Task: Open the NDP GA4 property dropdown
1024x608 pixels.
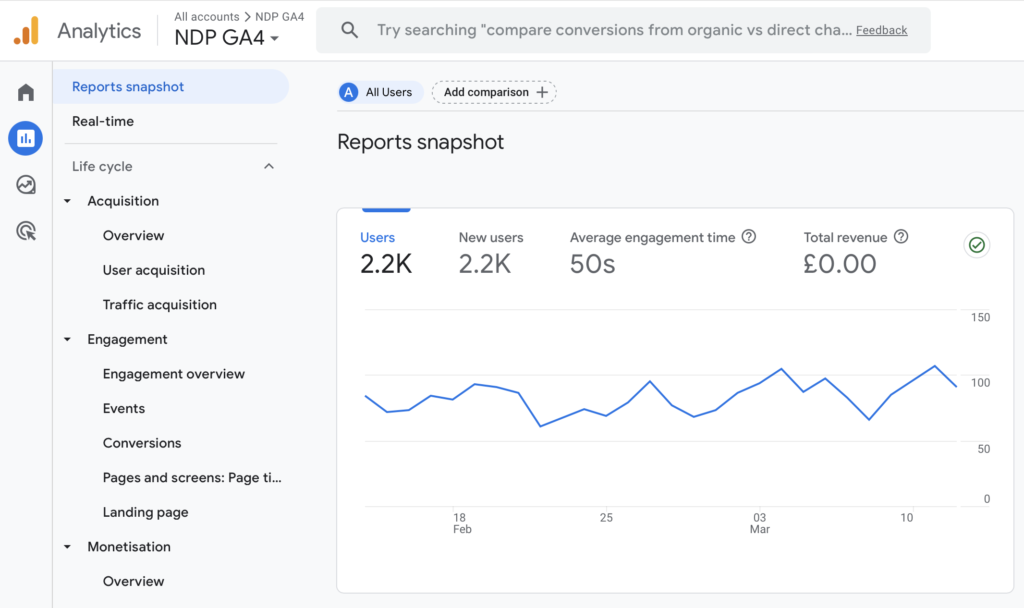Action: [227, 38]
